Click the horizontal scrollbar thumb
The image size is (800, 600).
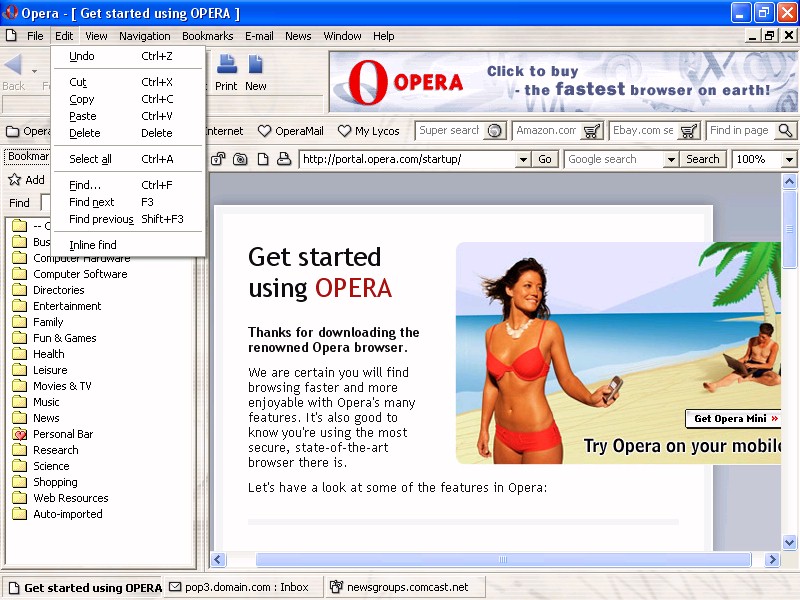point(503,560)
